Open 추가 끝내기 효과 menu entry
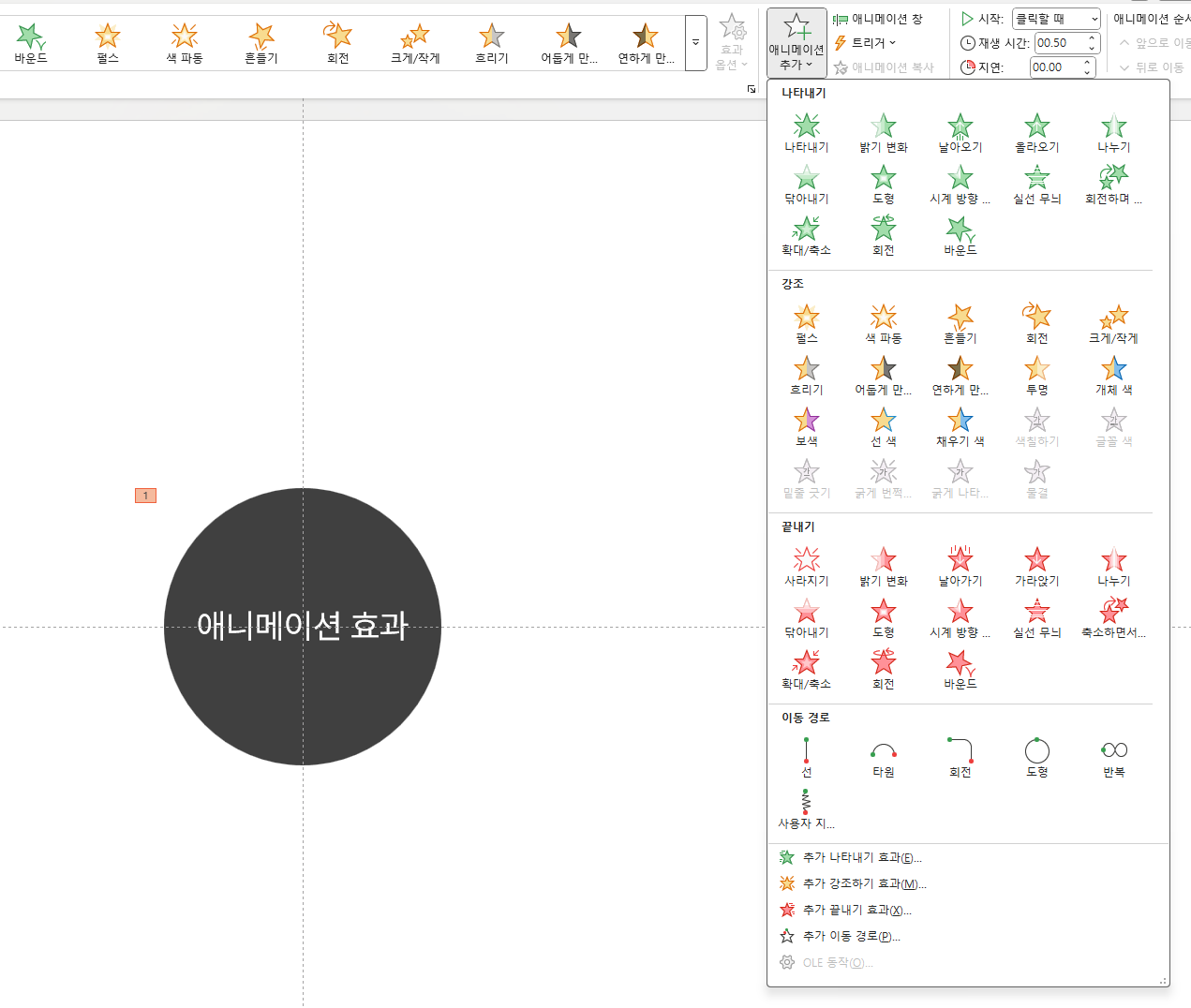The image size is (1191, 1008). [x=845, y=910]
